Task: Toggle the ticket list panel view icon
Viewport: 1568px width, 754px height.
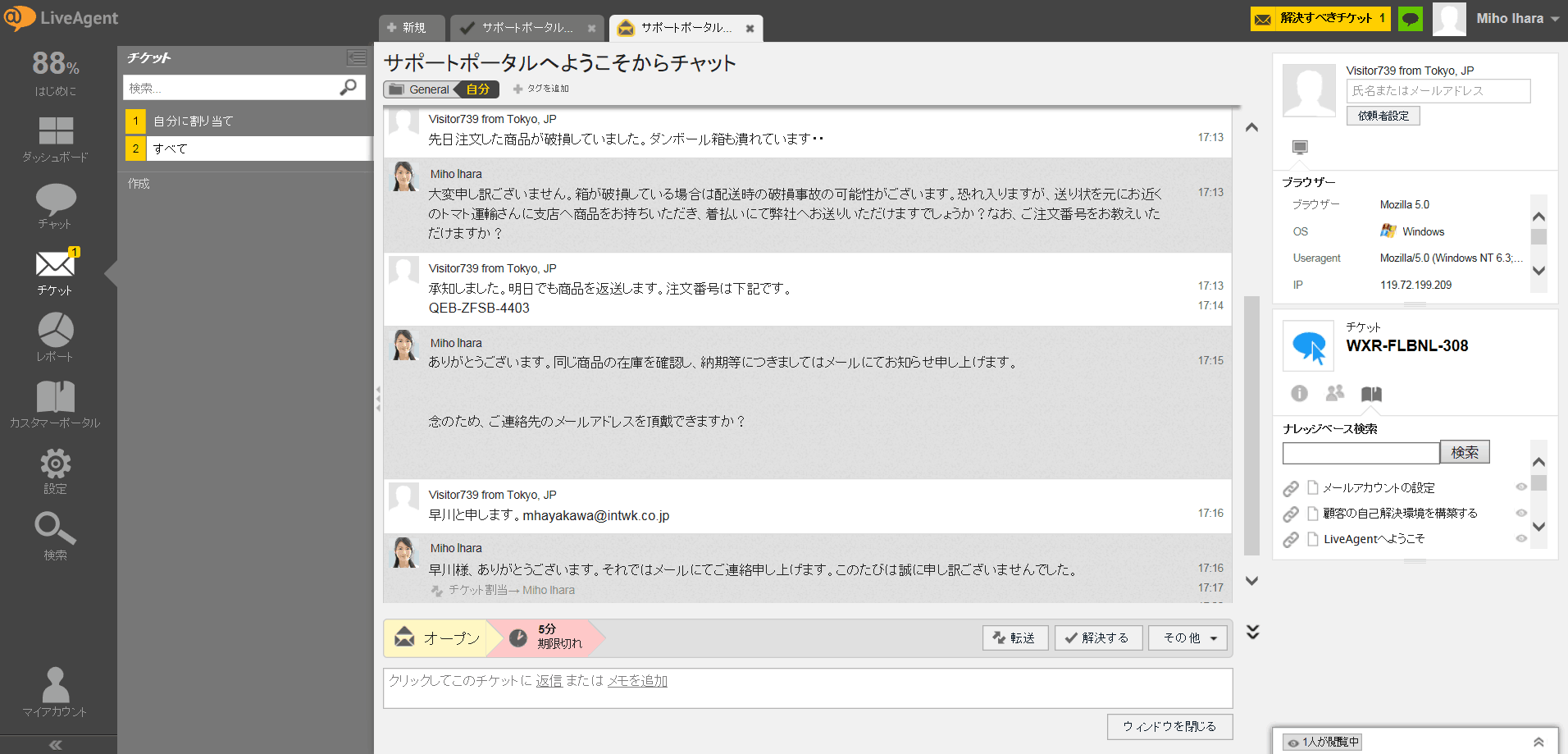Action: pos(357,57)
